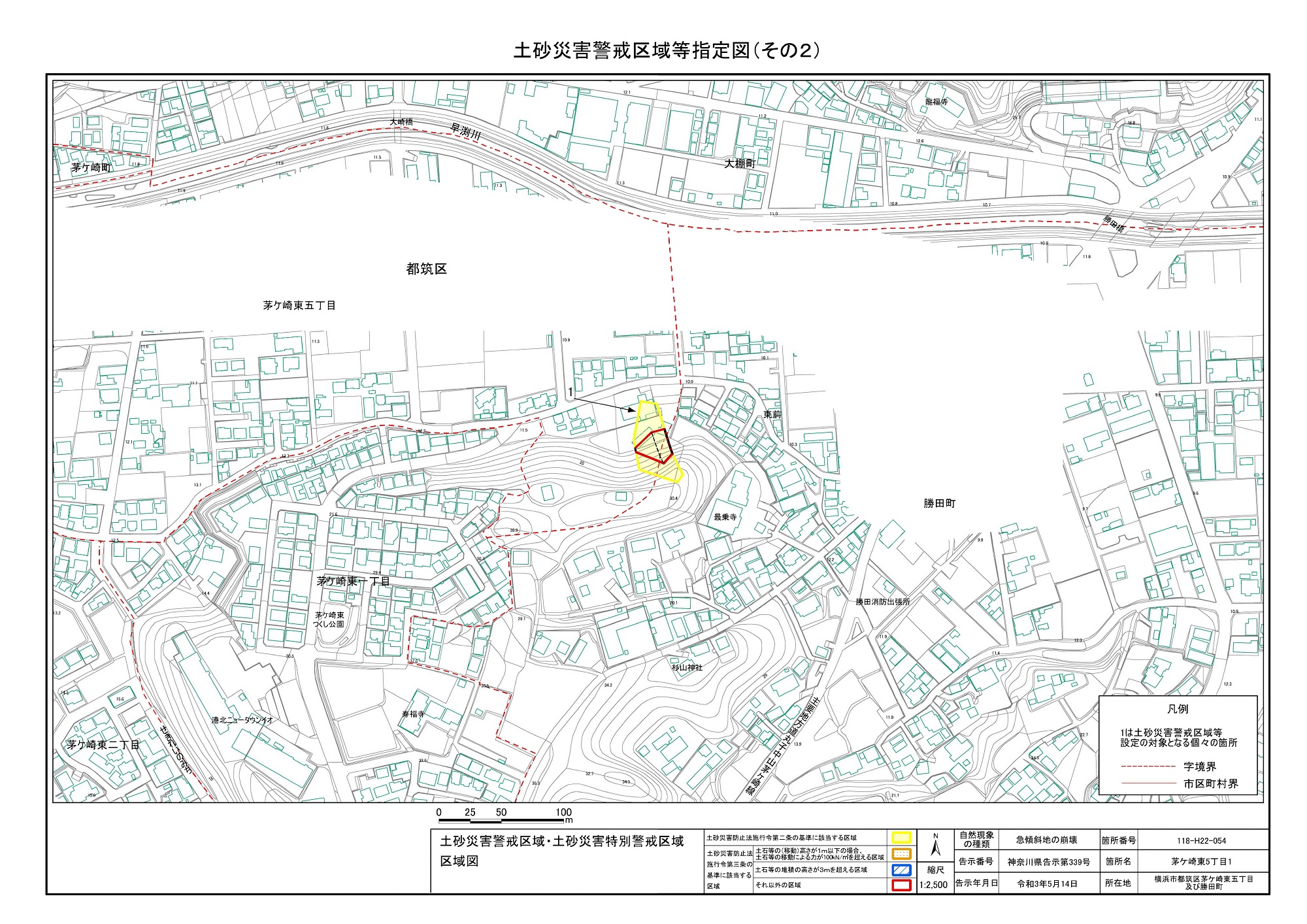This screenshot has height=924, width=1307.
Task: Click the blue hatched legend swatch
Action: (x=902, y=870)
